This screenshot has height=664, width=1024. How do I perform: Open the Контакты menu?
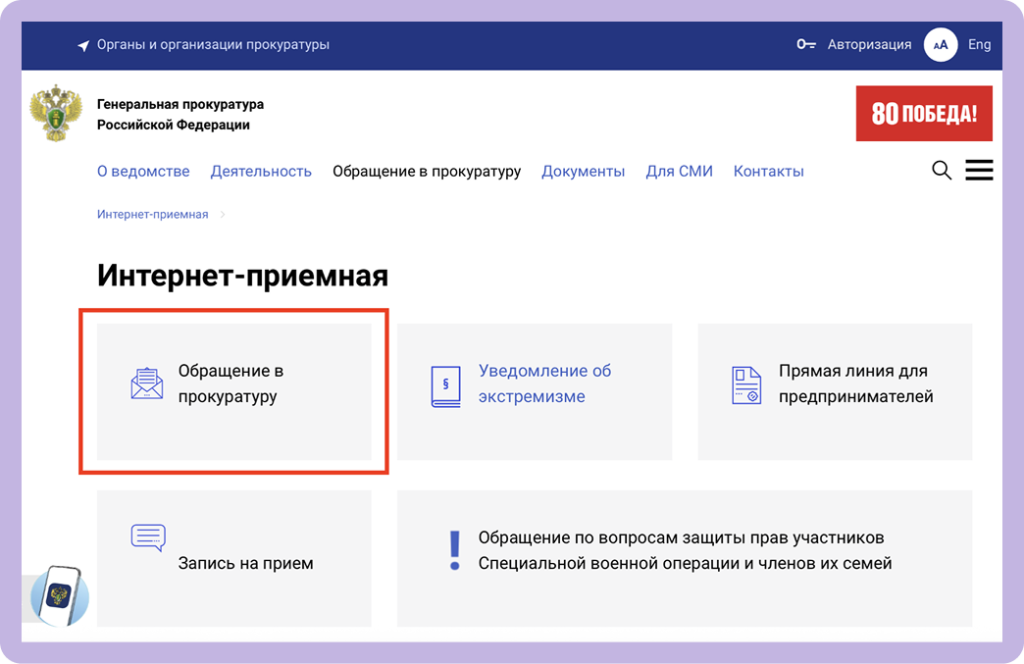point(768,171)
